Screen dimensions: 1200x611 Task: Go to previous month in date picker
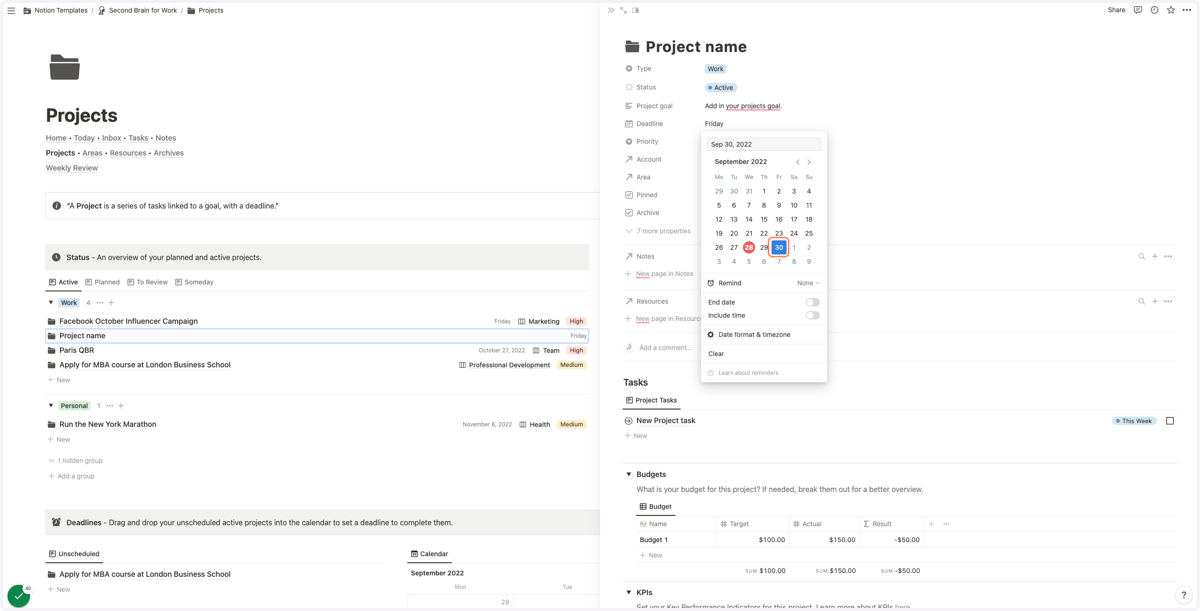click(x=798, y=162)
